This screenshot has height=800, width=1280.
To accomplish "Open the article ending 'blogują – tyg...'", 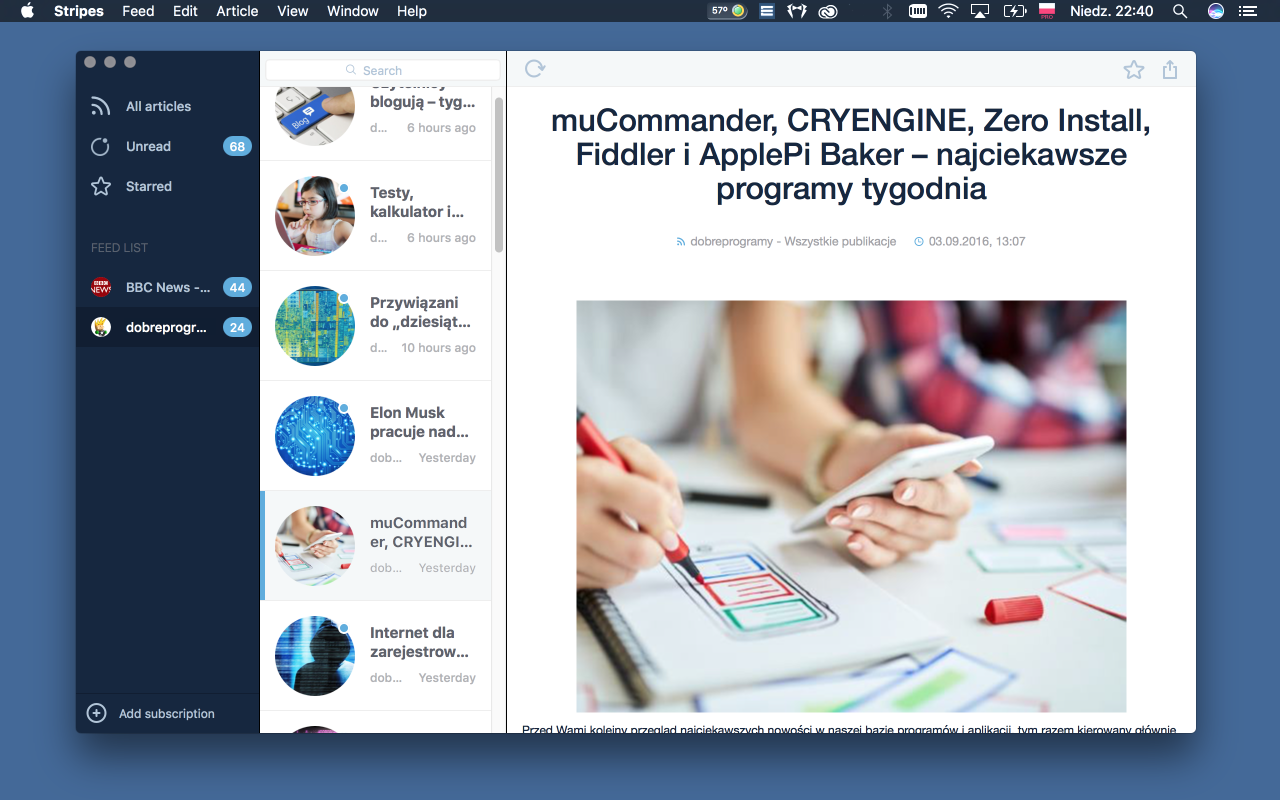I will [x=376, y=124].
